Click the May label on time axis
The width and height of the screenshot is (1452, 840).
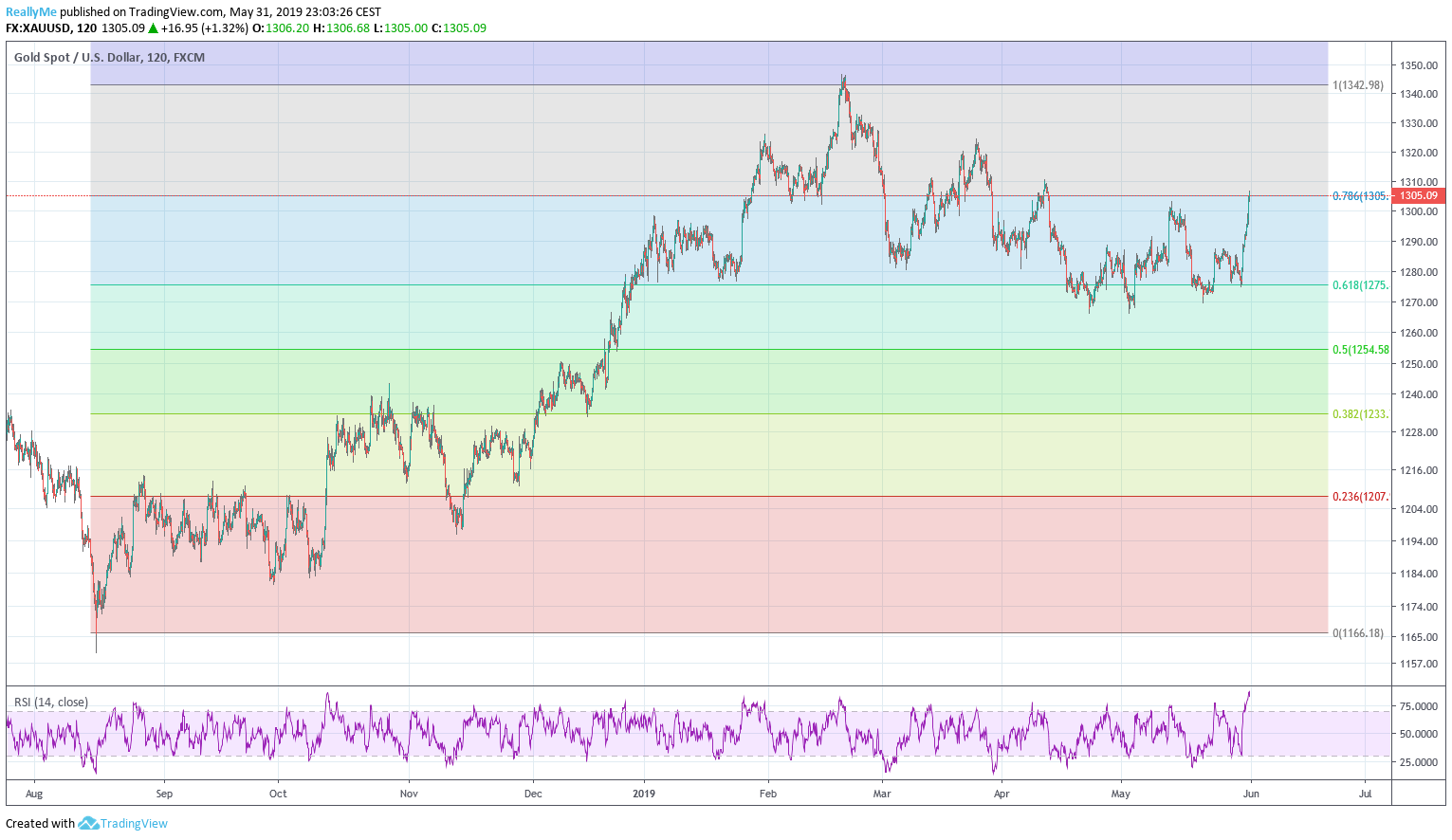(1121, 794)
